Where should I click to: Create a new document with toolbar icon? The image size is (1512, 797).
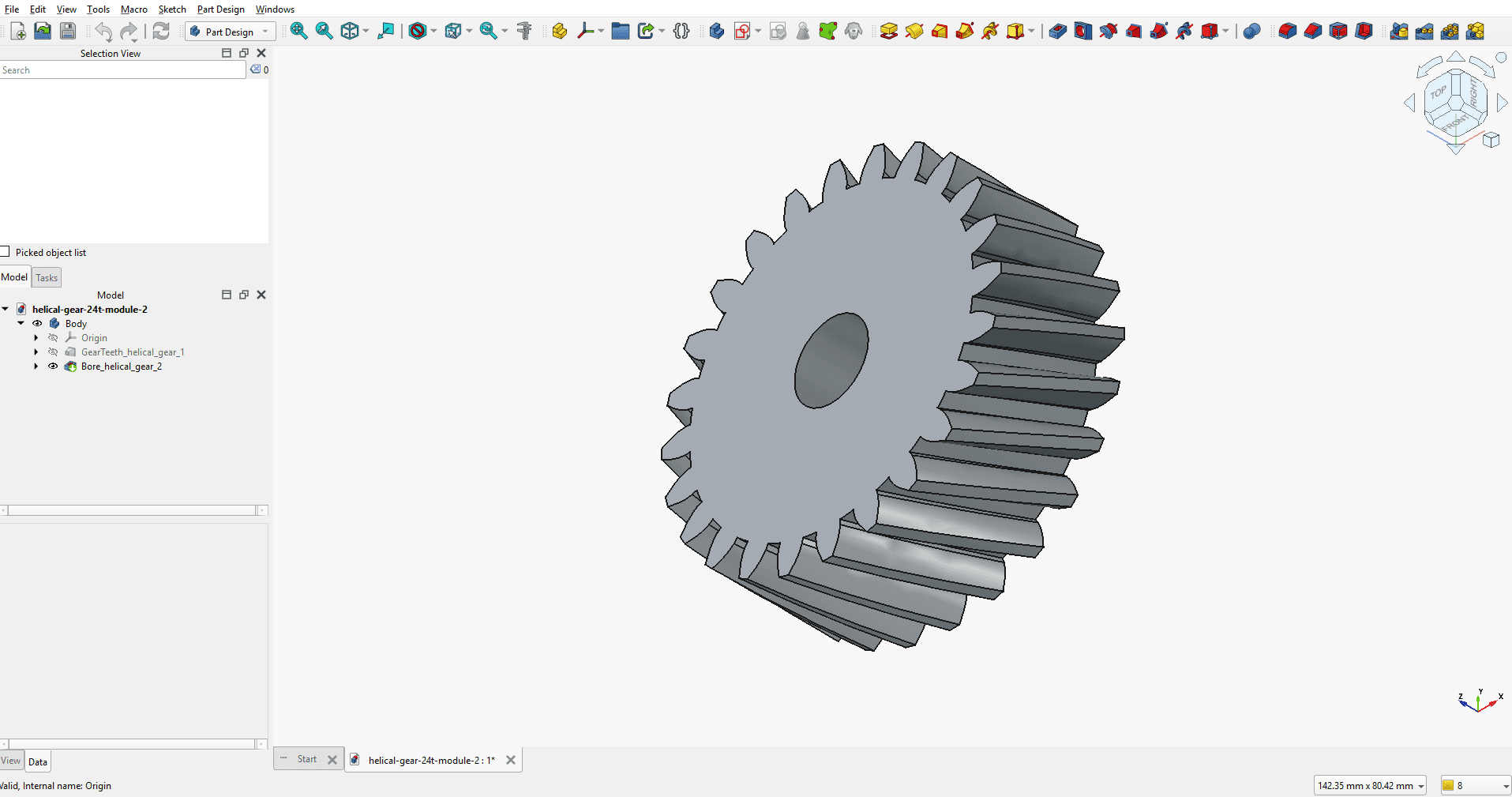click(x=18, y=32)
